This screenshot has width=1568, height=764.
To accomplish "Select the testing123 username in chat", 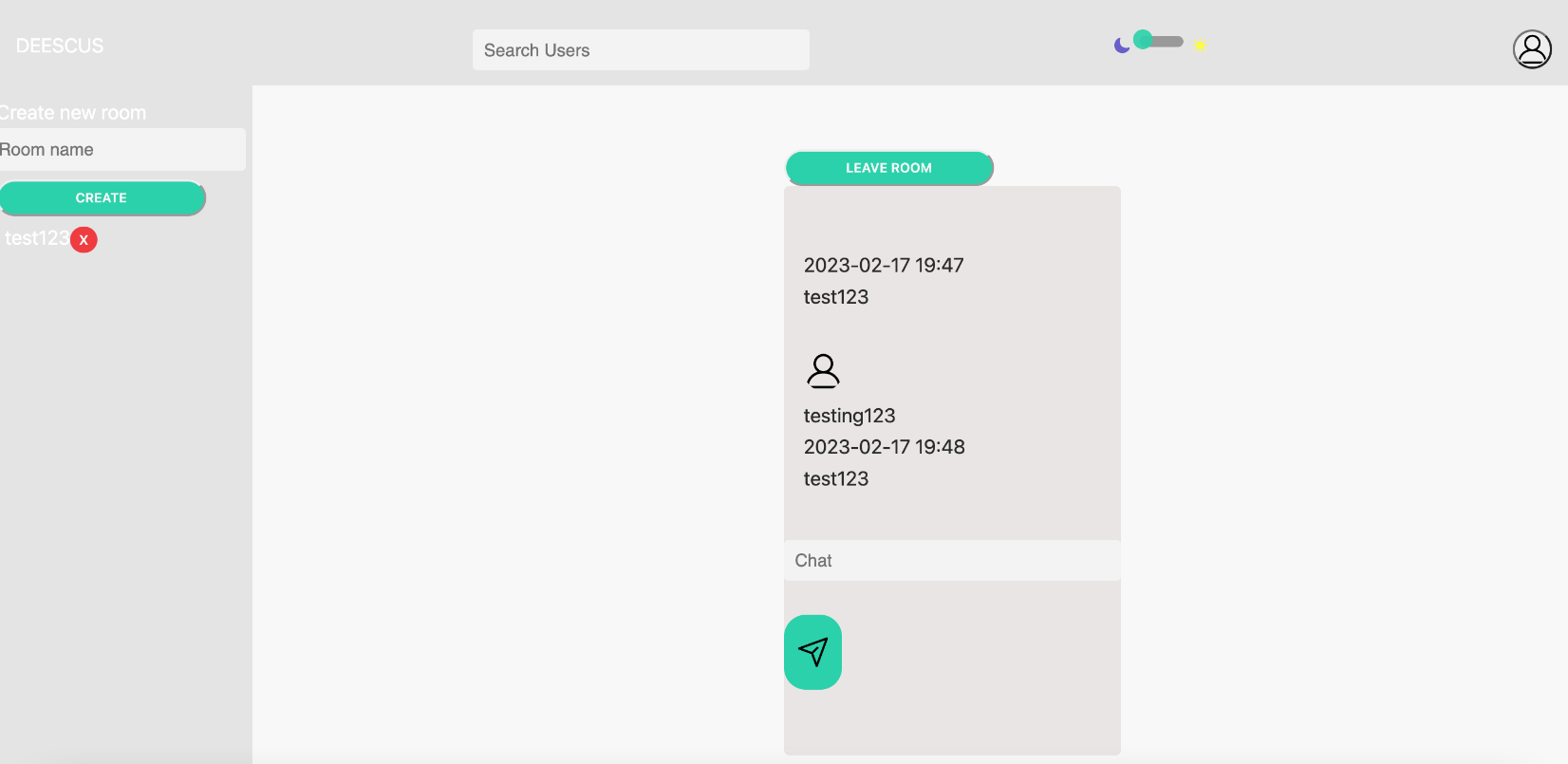I will [x=849, y=416].
